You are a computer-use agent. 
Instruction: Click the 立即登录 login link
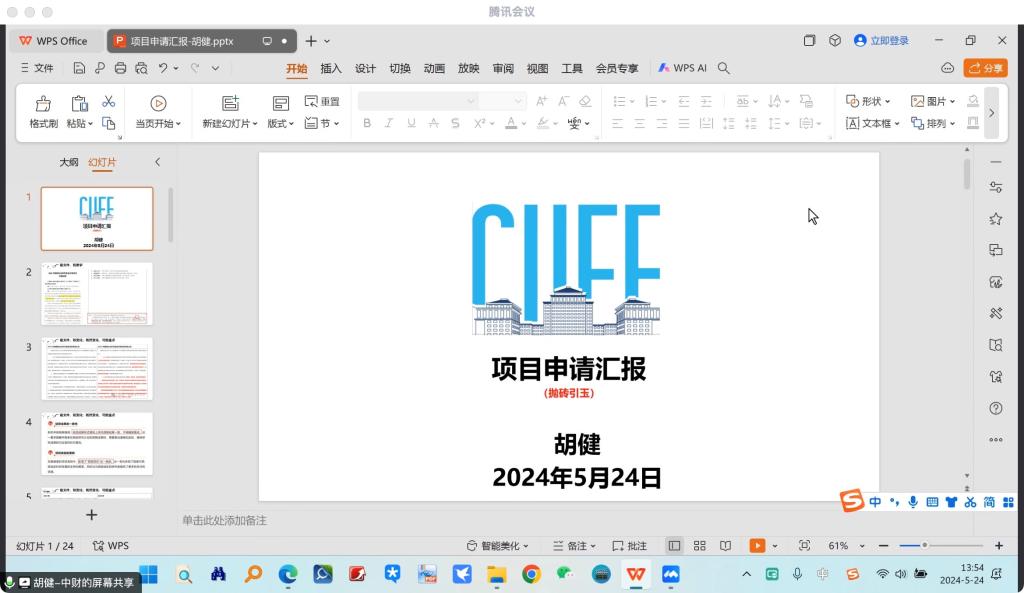tap(881, 40)
